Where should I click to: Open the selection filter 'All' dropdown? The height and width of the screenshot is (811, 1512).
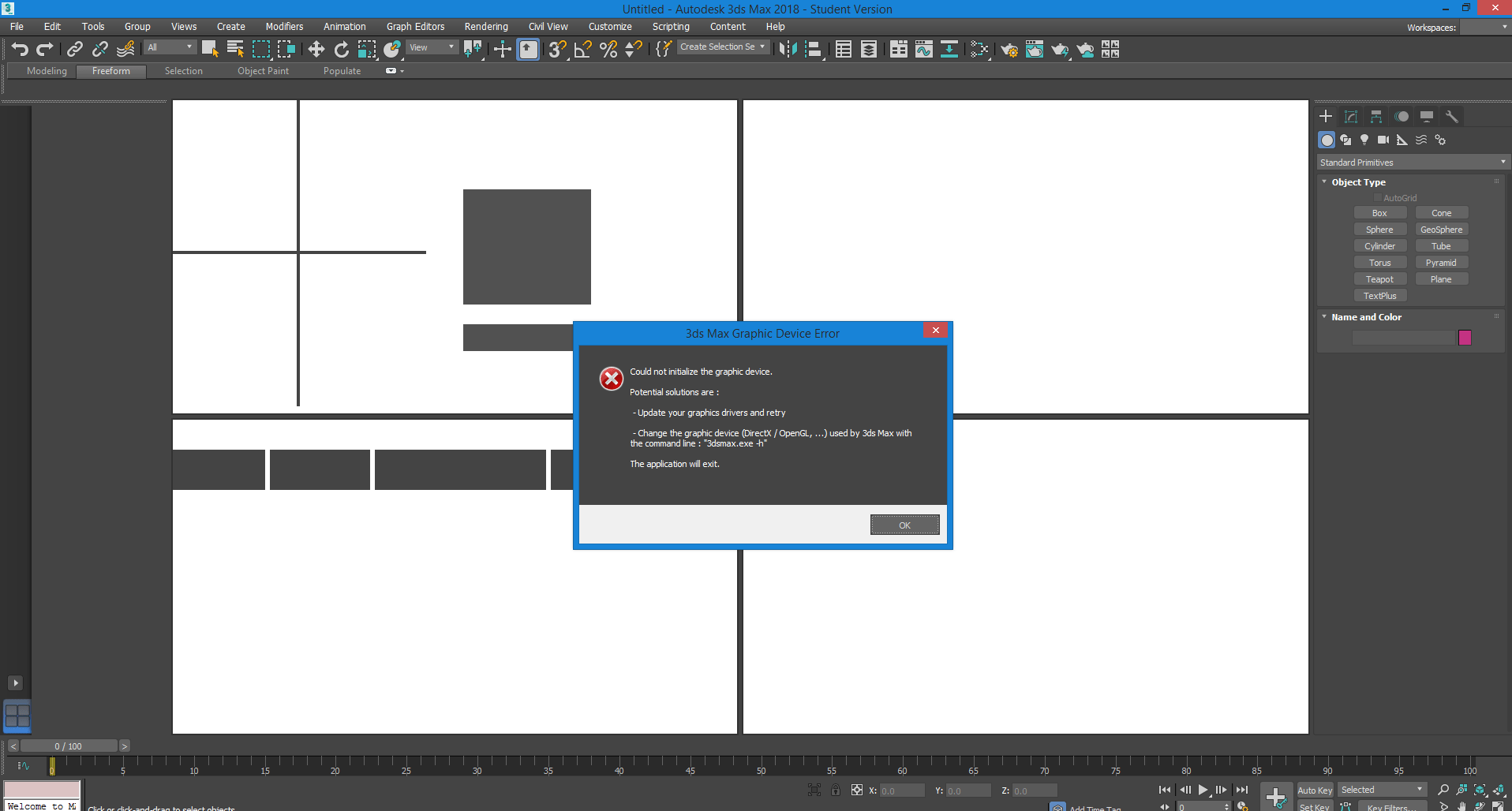tap(170, 47)
